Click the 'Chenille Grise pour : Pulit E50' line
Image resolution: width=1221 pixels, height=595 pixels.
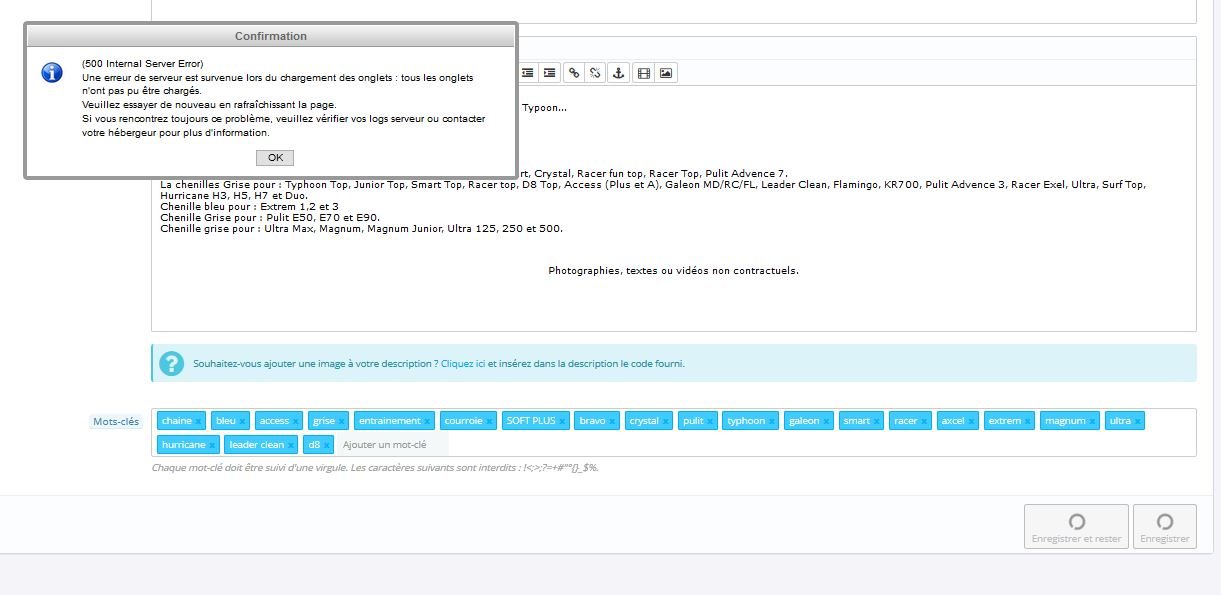(270, 217)
